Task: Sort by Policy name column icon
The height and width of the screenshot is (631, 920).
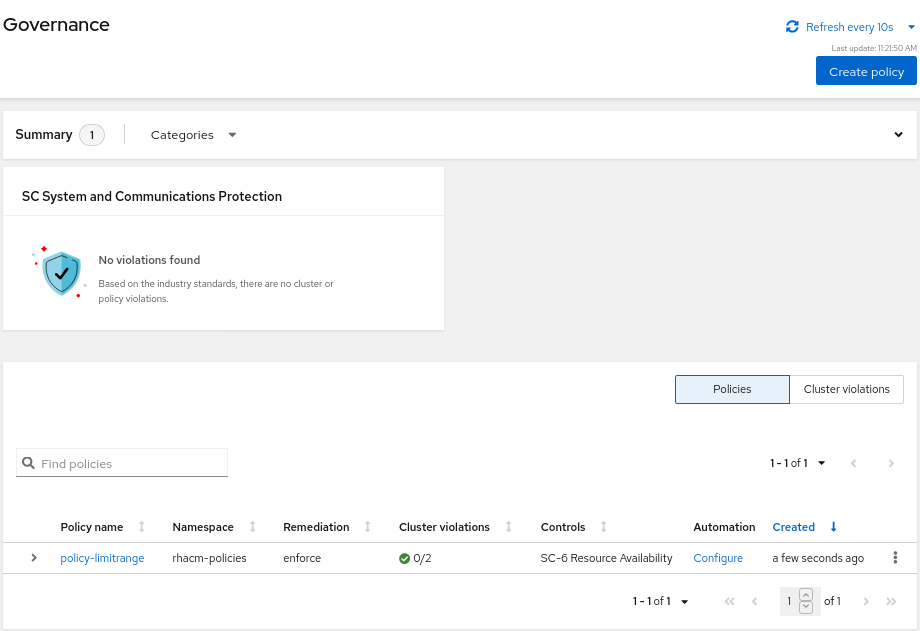Action: pyautogui.click(x=141, y=527)
